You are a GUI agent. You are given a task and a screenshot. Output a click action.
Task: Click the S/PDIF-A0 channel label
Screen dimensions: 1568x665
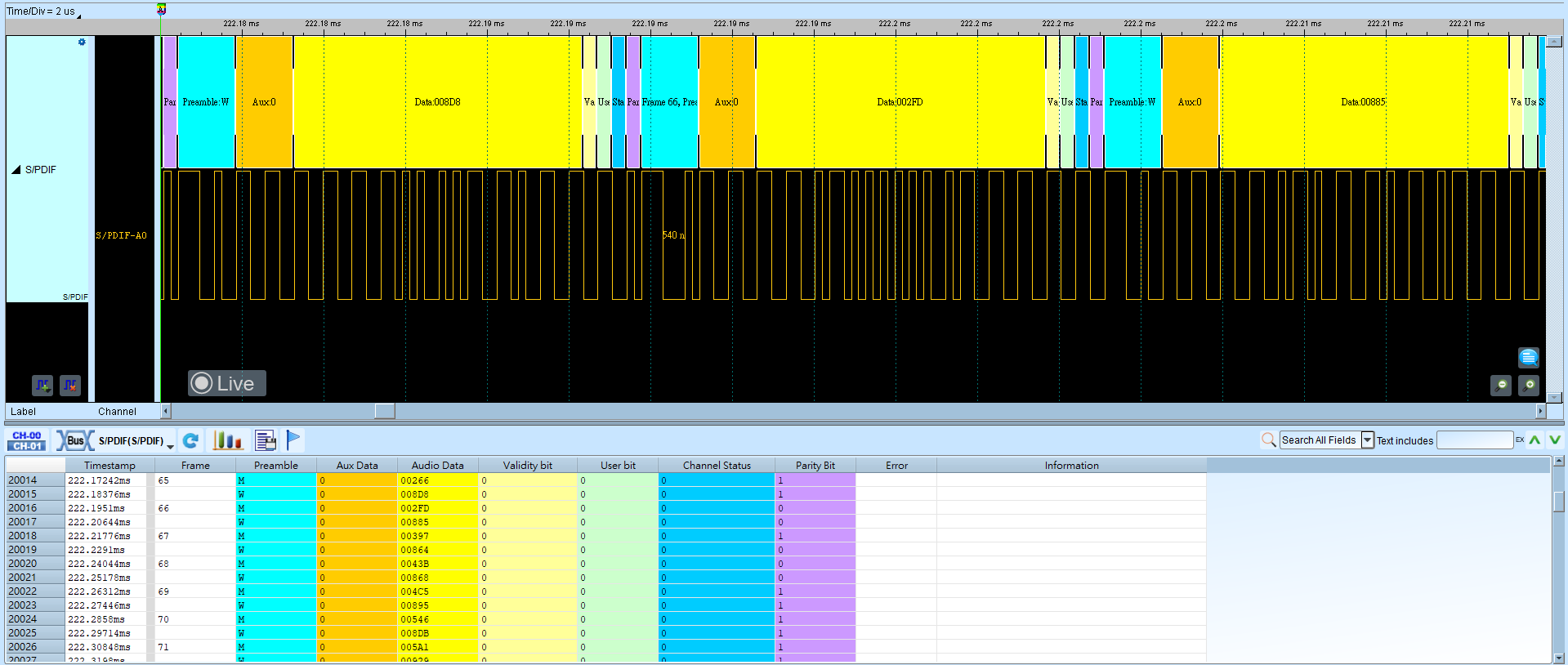[122, 235]
